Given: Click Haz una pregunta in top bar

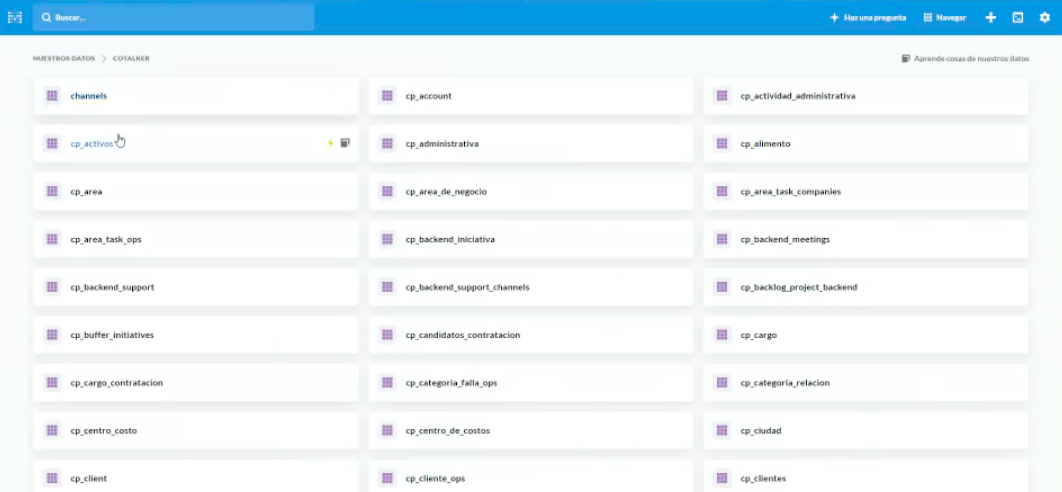Looking at the screenshot, I should [868, 18].
